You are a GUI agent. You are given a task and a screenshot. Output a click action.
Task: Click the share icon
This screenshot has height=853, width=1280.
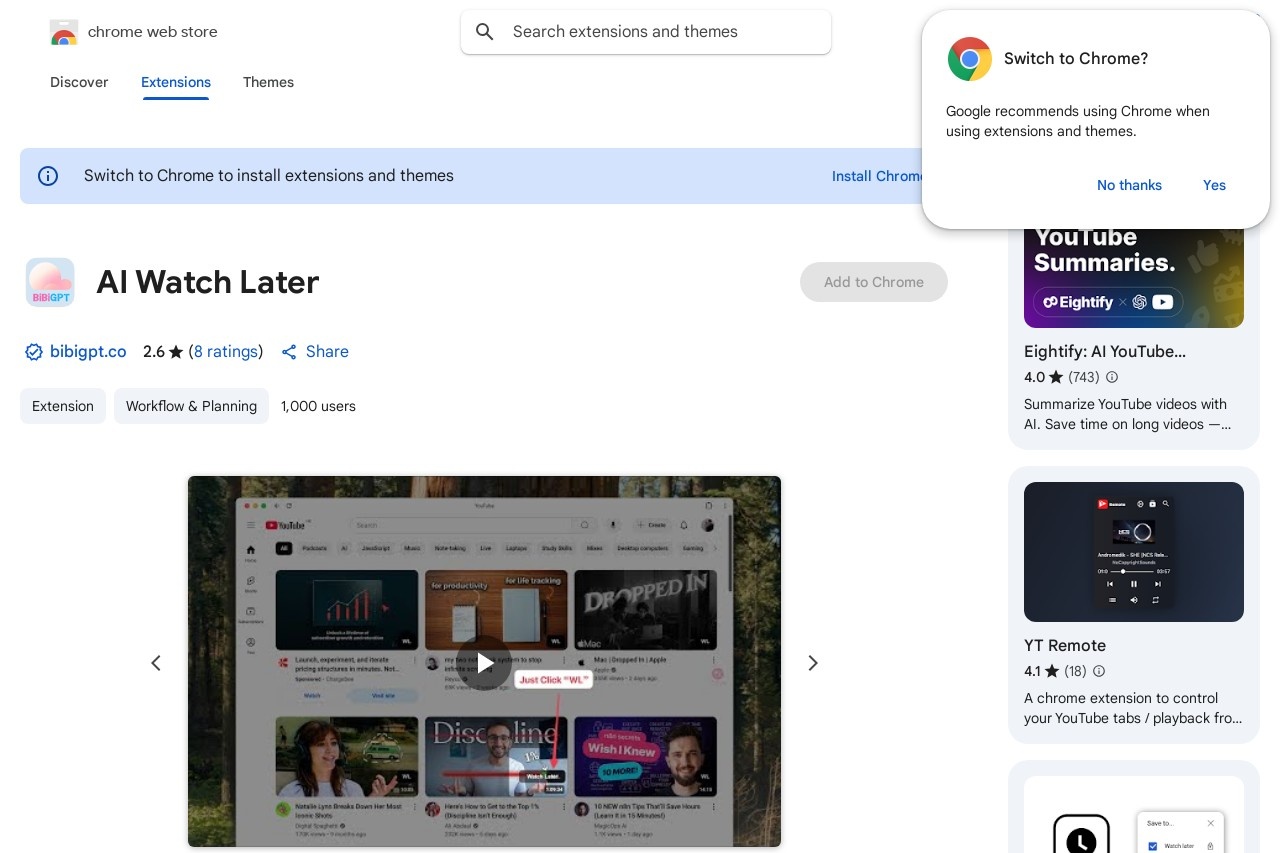point(289,352)
